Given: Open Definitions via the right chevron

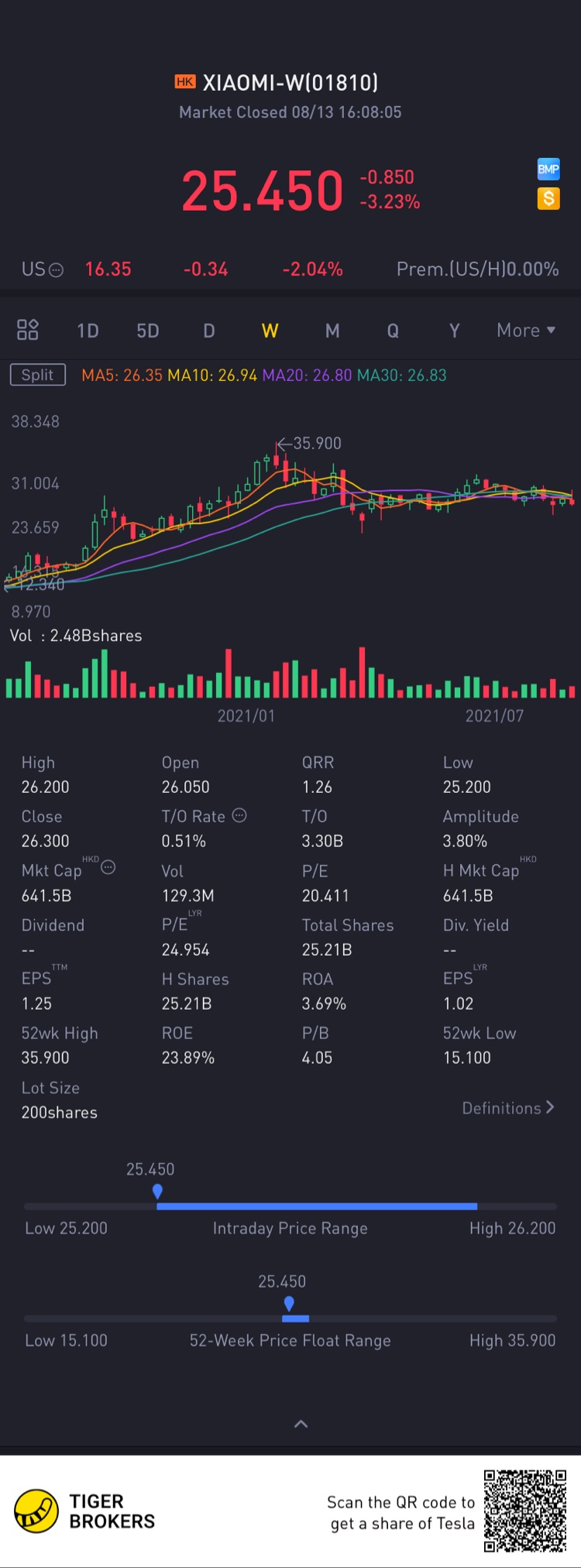Looking at the screenshot, I should pos(550,1107).
